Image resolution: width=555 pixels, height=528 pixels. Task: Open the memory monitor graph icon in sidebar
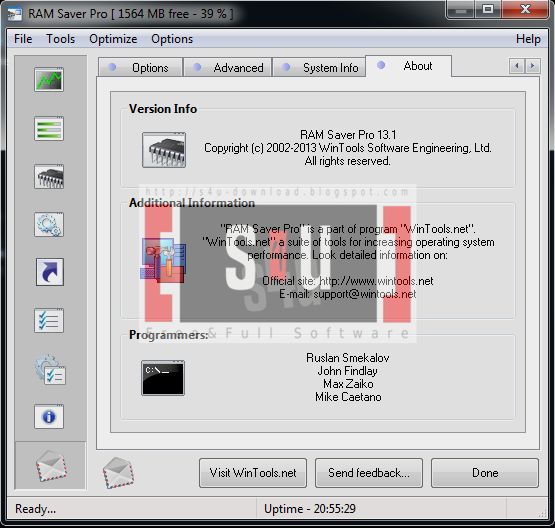(49, 79)
